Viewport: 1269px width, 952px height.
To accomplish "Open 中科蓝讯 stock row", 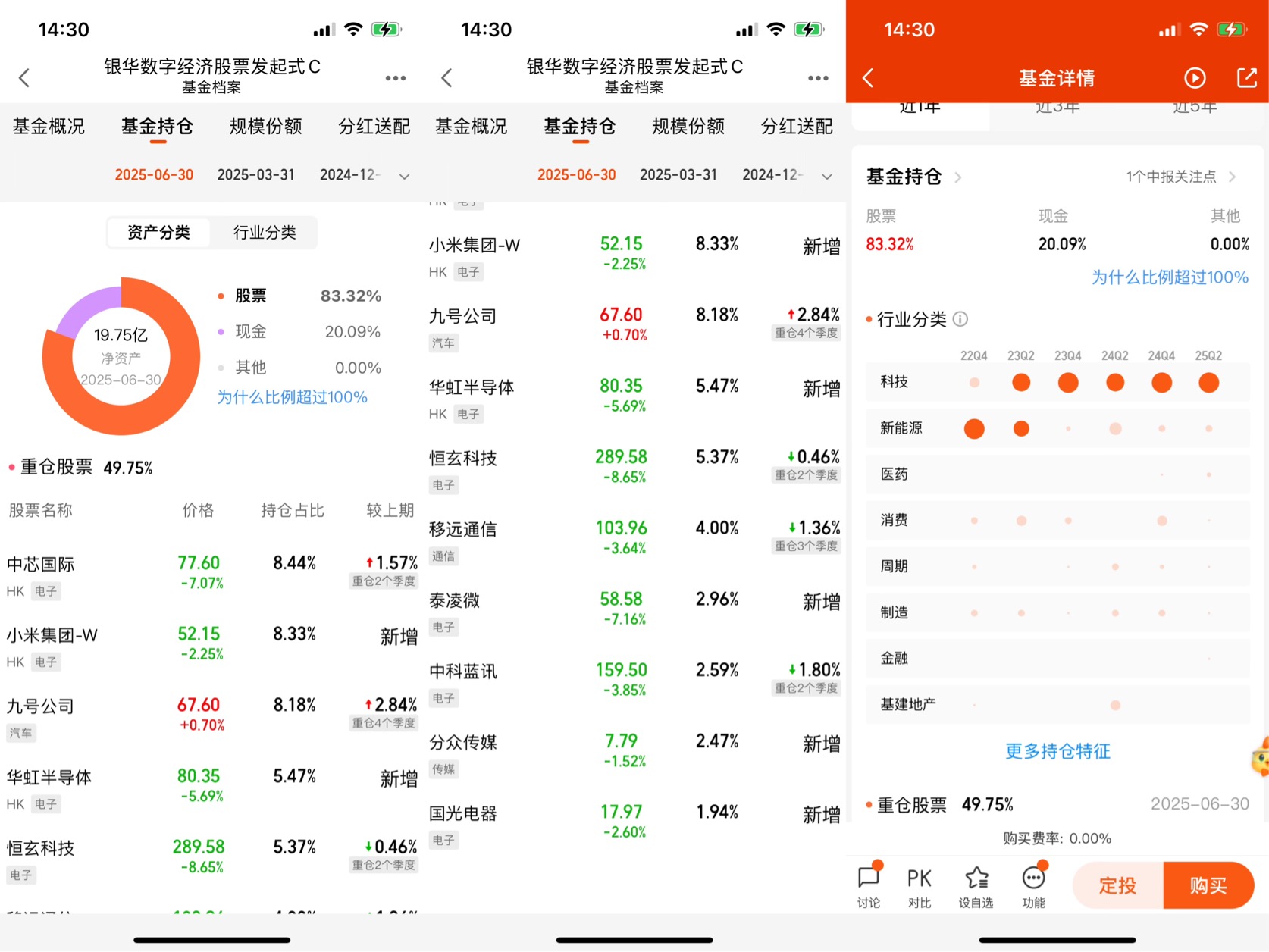I will click(x=634, y=683).
